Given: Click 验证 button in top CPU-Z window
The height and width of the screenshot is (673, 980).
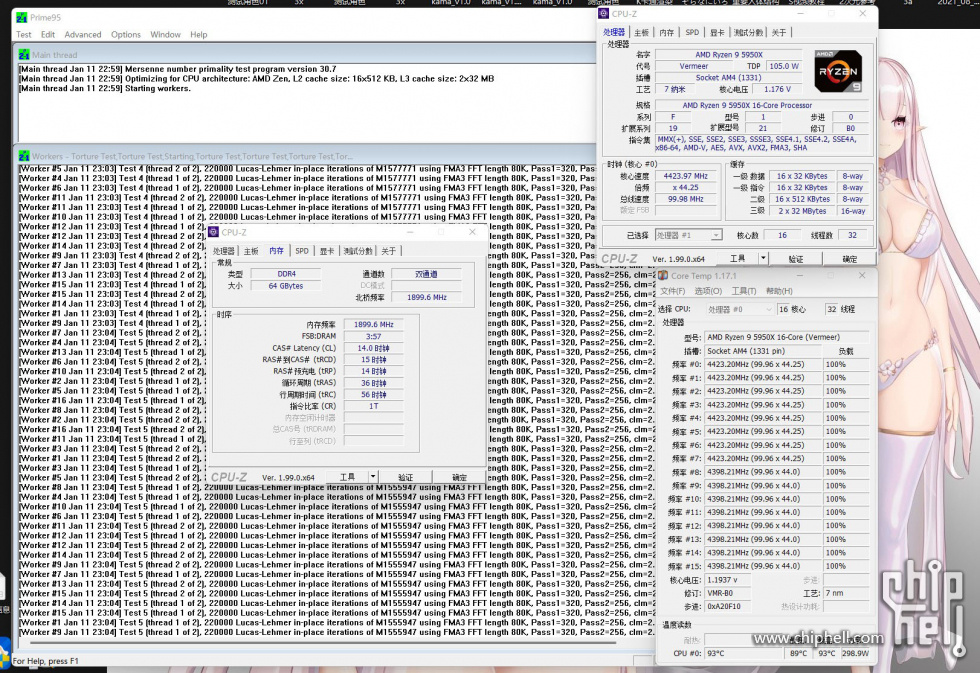Looking at the screenshot, I should (x=795, y=258).
